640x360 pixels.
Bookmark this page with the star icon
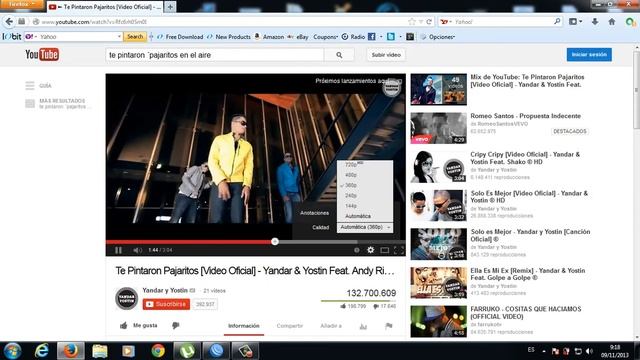pyautogui.click(x=412, y=22)
